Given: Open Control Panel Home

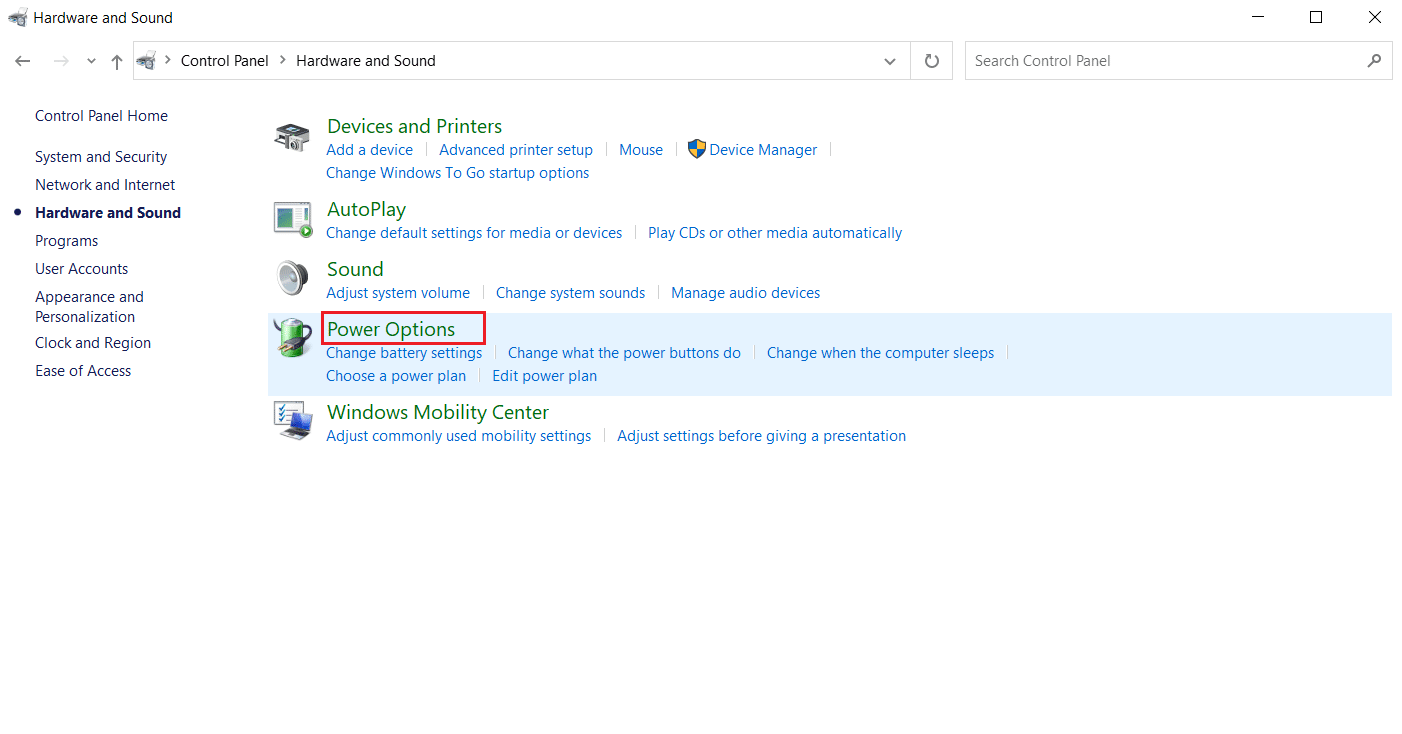Looking at the screenshot, I should click(x=101, y=116).
